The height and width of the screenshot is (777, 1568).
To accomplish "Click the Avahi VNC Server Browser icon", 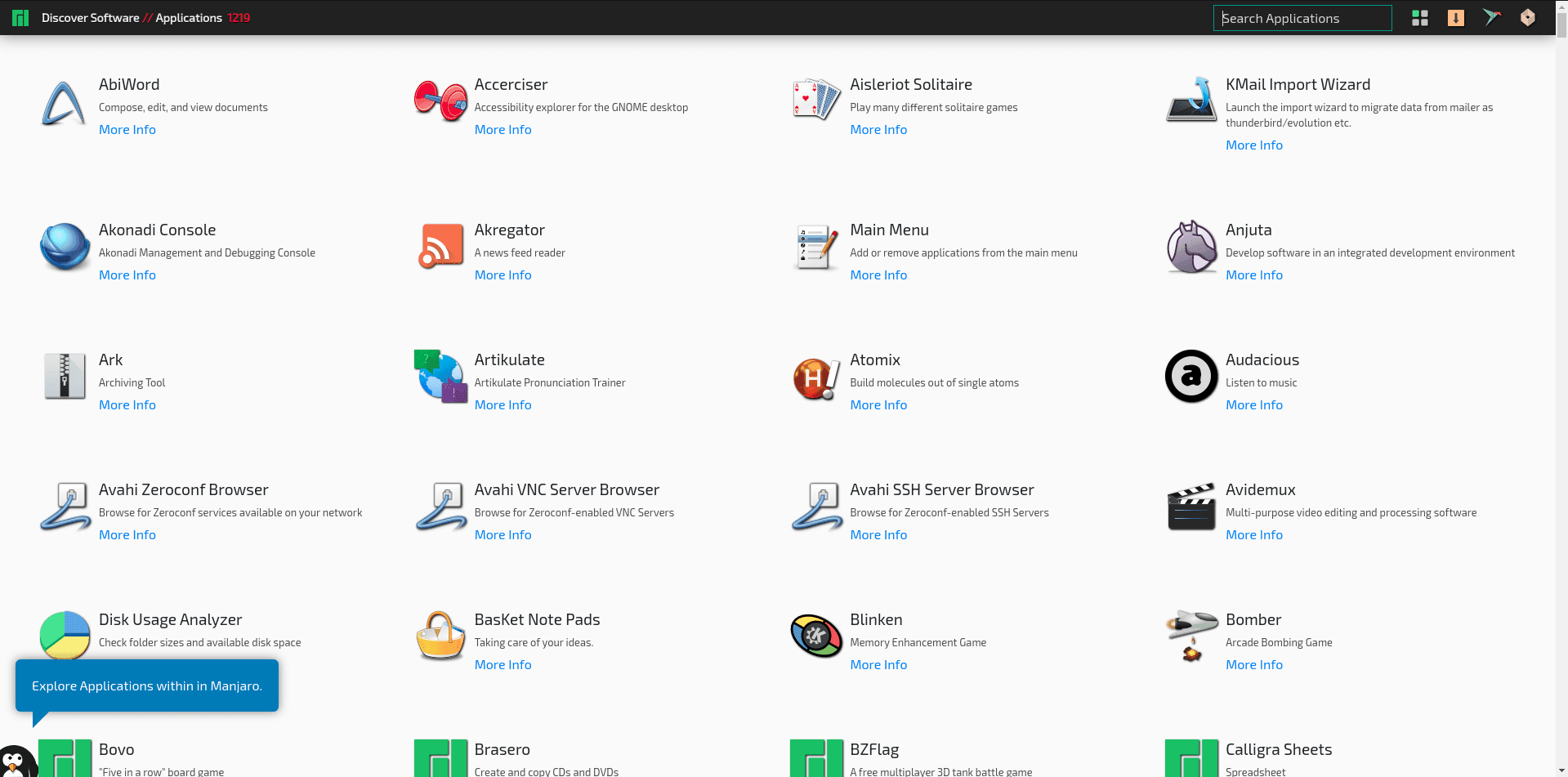I will 440,507.
